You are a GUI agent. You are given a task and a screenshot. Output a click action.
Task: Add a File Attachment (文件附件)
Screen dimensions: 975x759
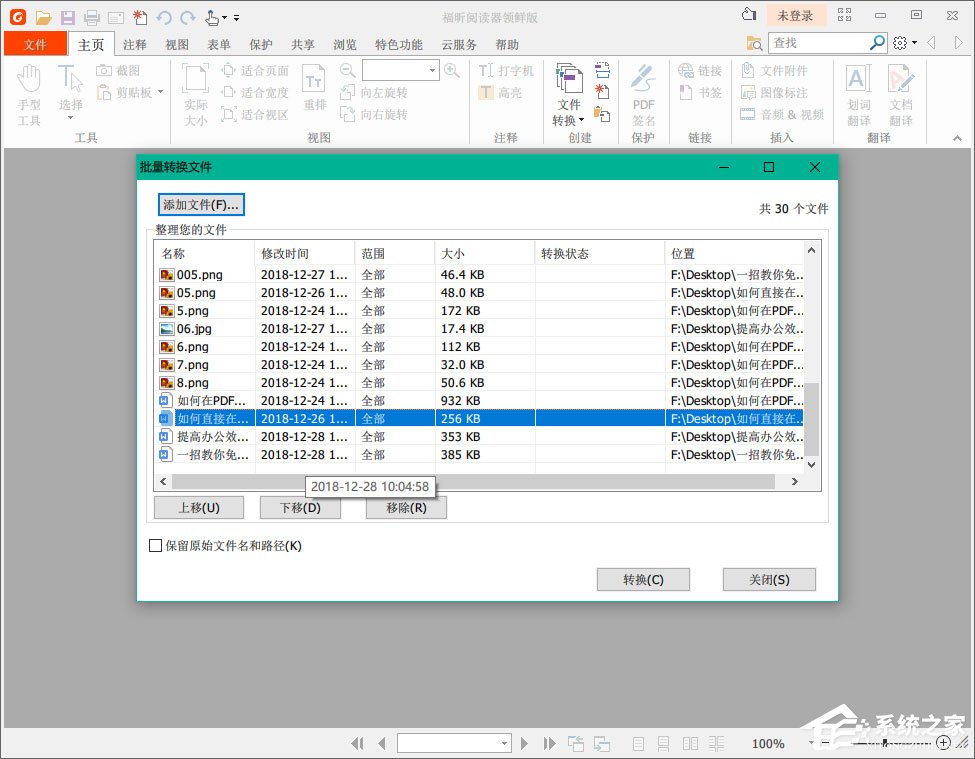coord(782,69)
